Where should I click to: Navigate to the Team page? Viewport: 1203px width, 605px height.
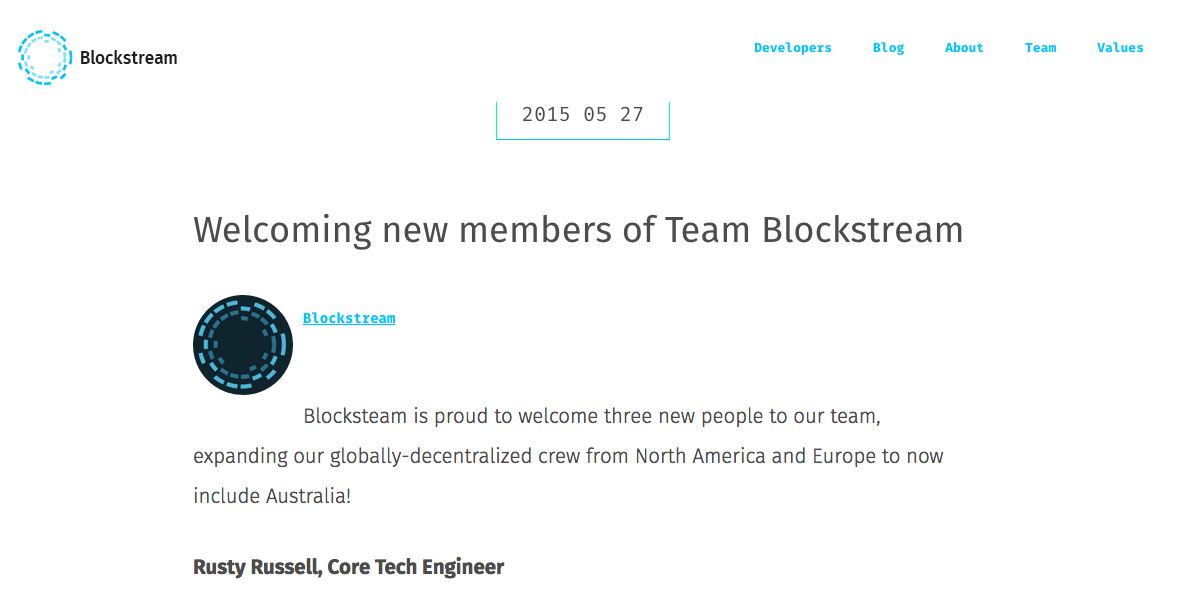(1040, 47)
